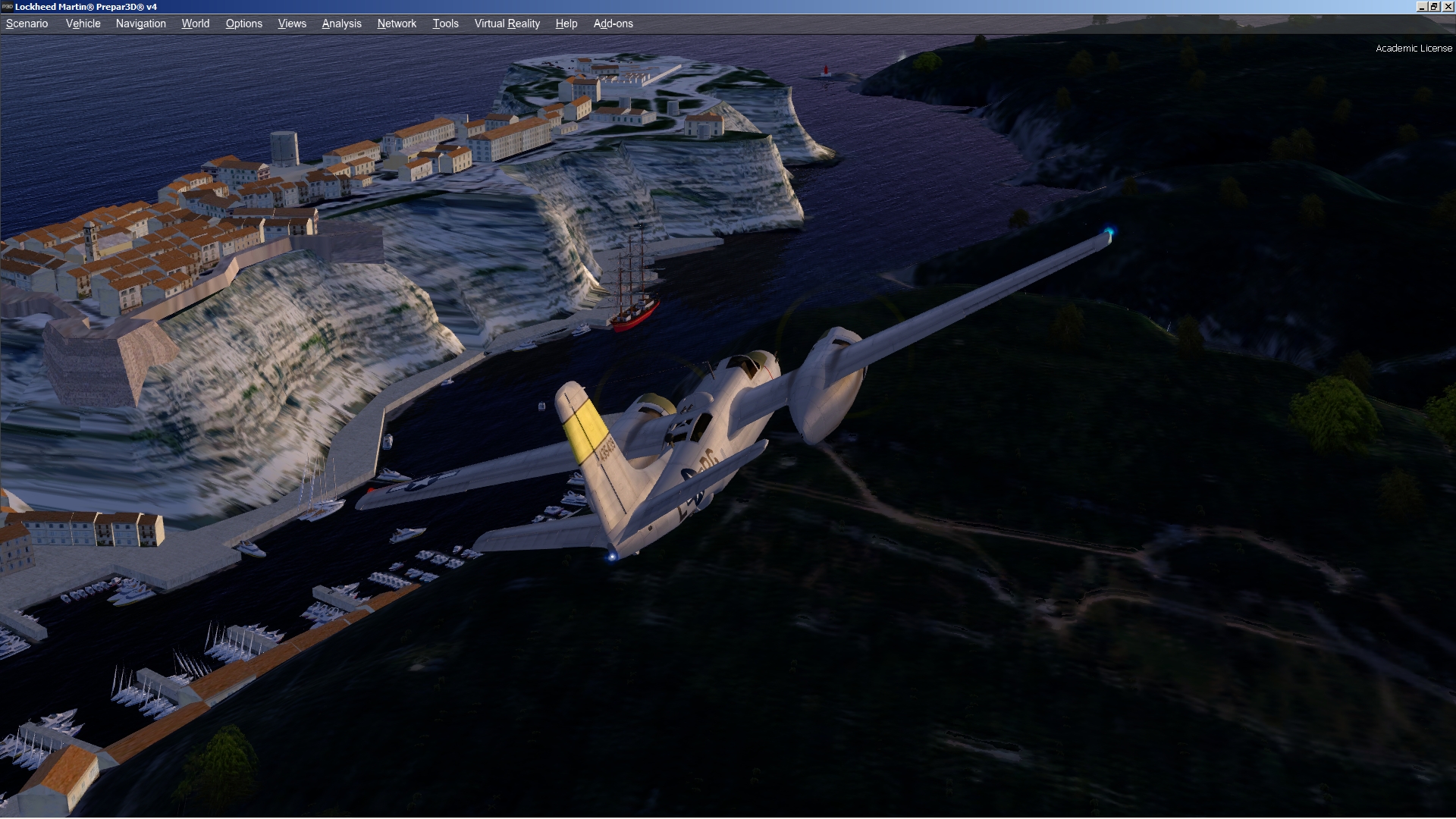The image size is (1456, 819).
Task: Open the Analysis menu
Action: (341, 24)
